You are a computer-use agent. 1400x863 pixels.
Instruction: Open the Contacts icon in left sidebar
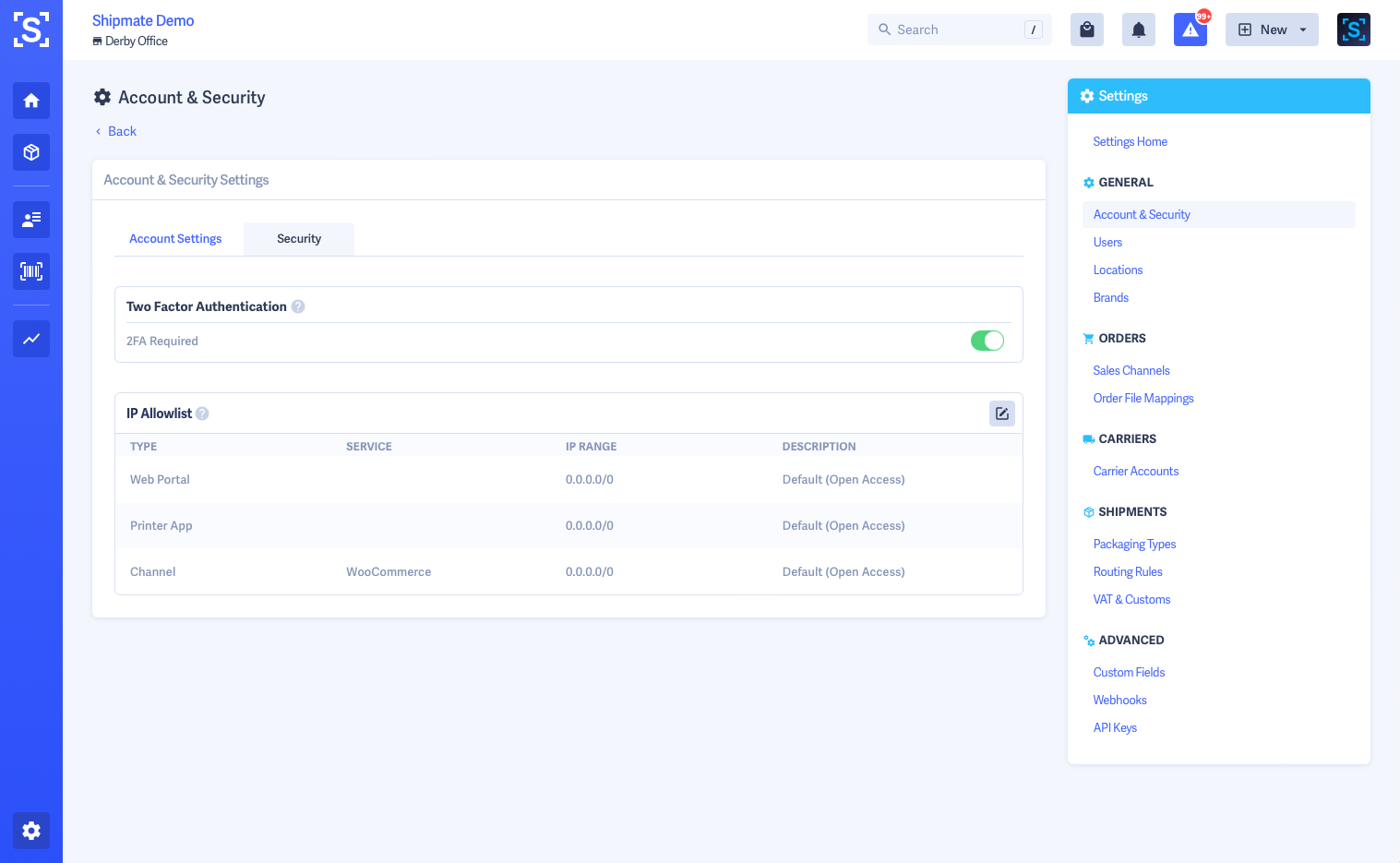click(x=31, y=220)
